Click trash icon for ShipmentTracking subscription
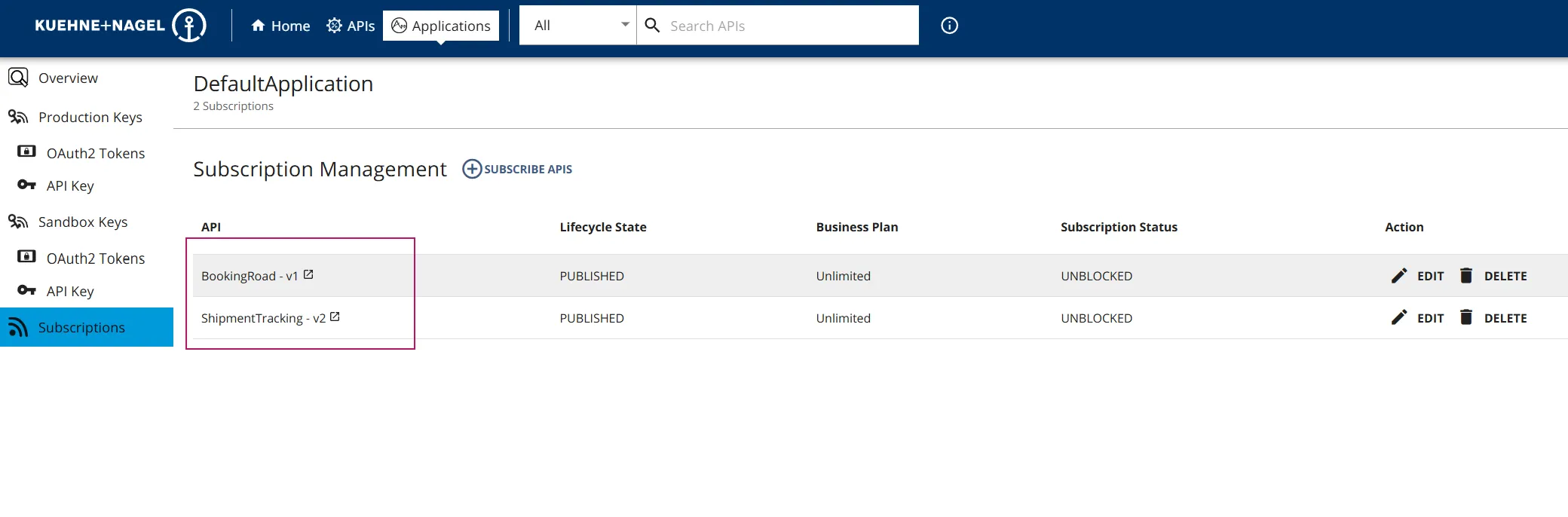Viewport: 1568px width, 517px height. pyautogui.click(x=1466, y=318)
